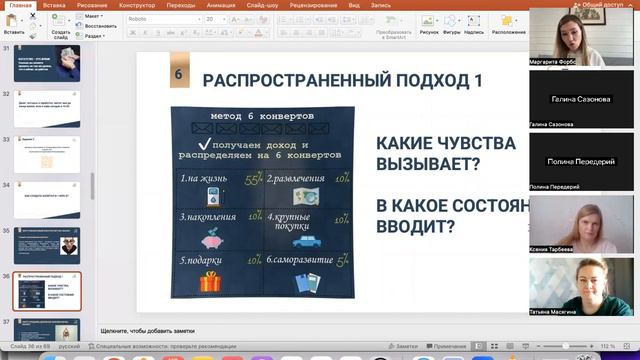
Task: Decrease font size with small A icon
Action: (248, 19)
